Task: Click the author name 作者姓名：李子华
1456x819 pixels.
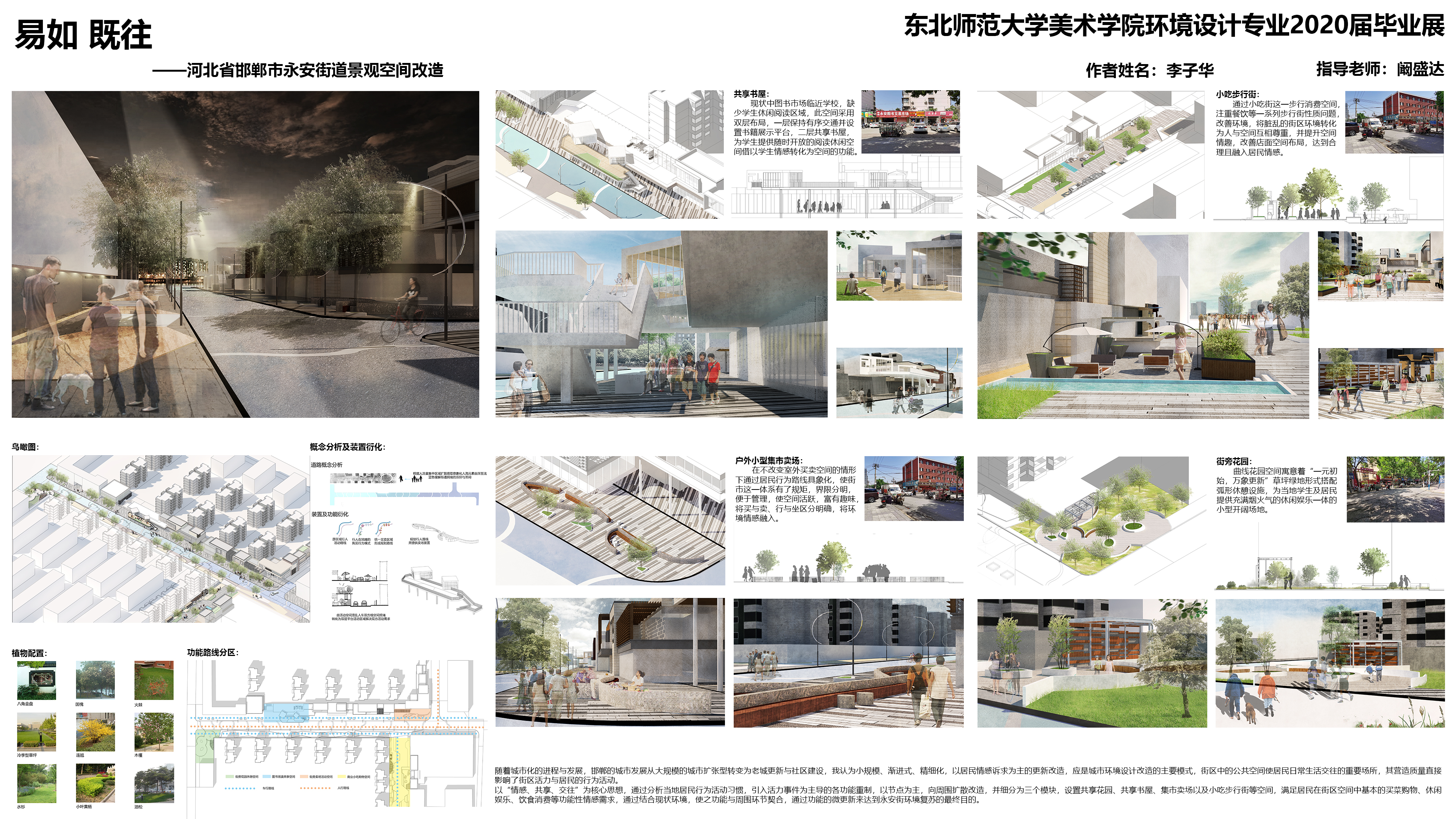Action: [1150, 70]
